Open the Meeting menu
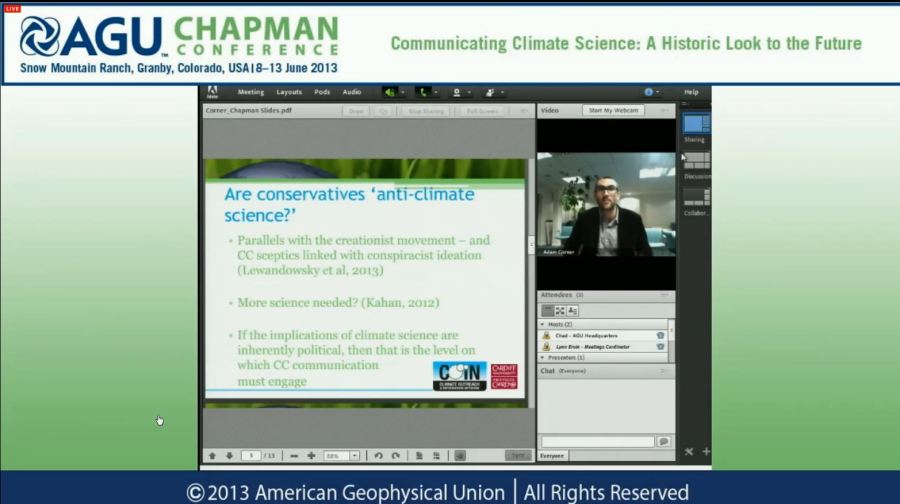Viewport: 900px width, 504px height. [250, 92]
